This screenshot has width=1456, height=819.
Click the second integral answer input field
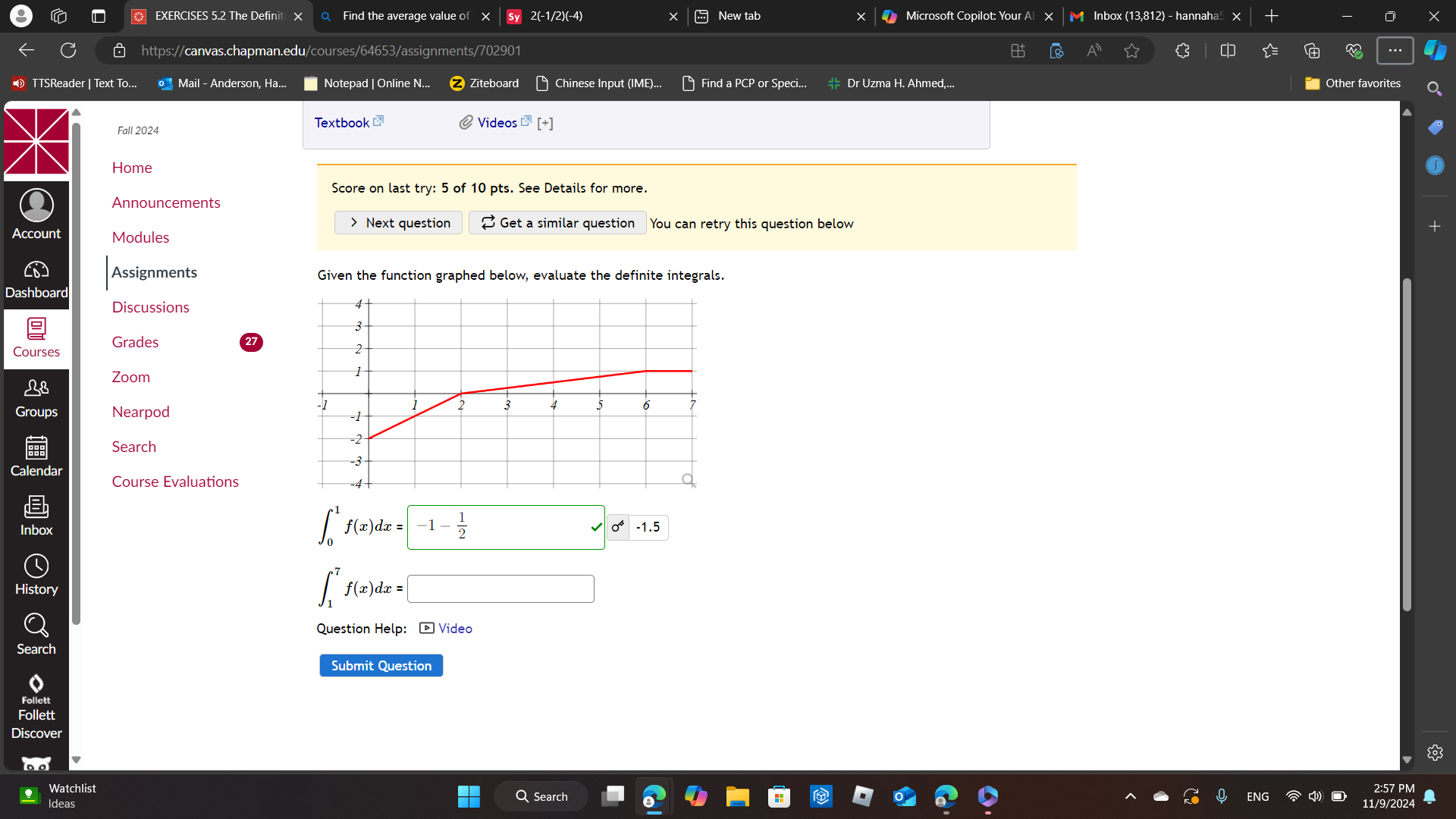coord(500,588)
